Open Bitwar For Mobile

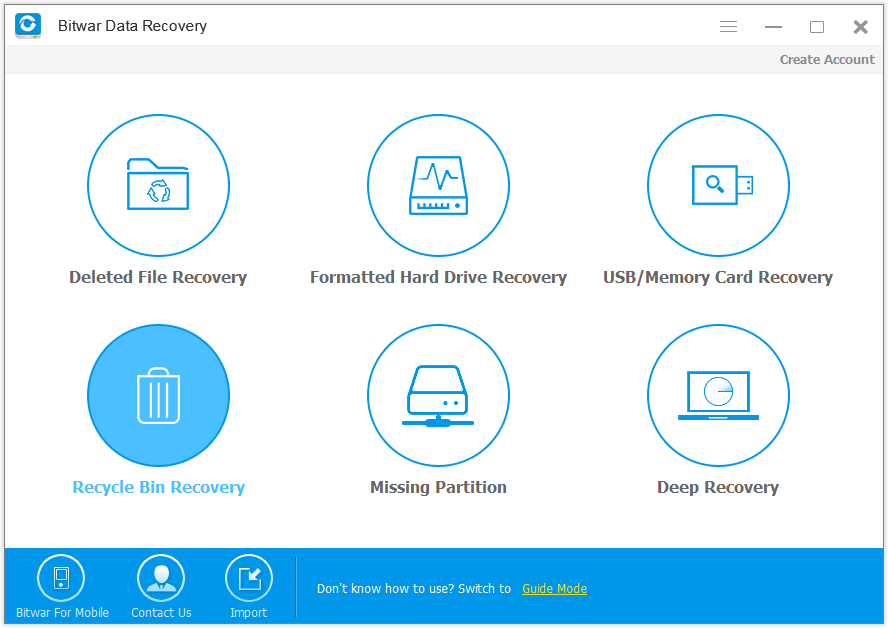(x=61, y=578)
